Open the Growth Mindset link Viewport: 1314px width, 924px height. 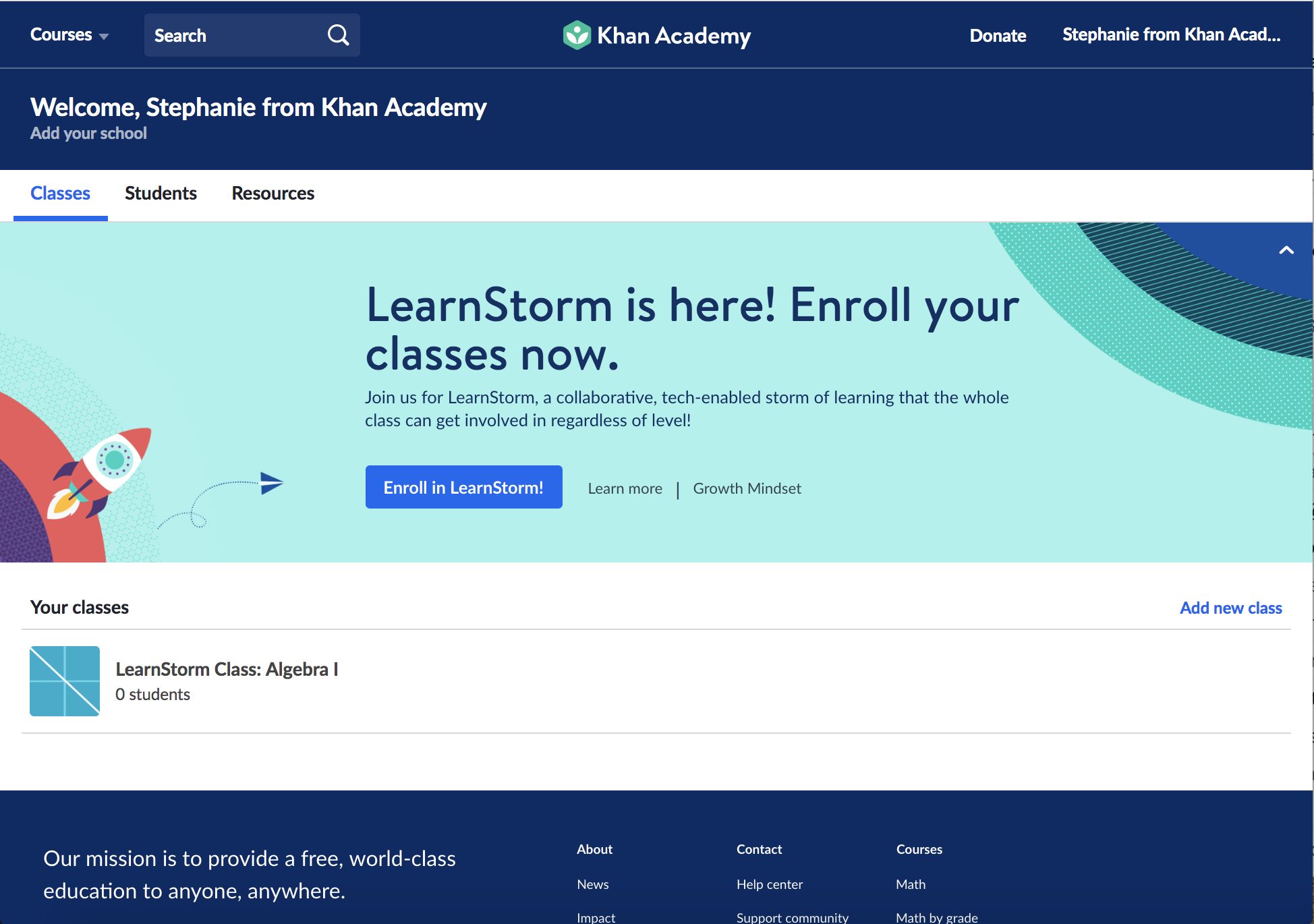pyautogui.click(x=747, y=488)
